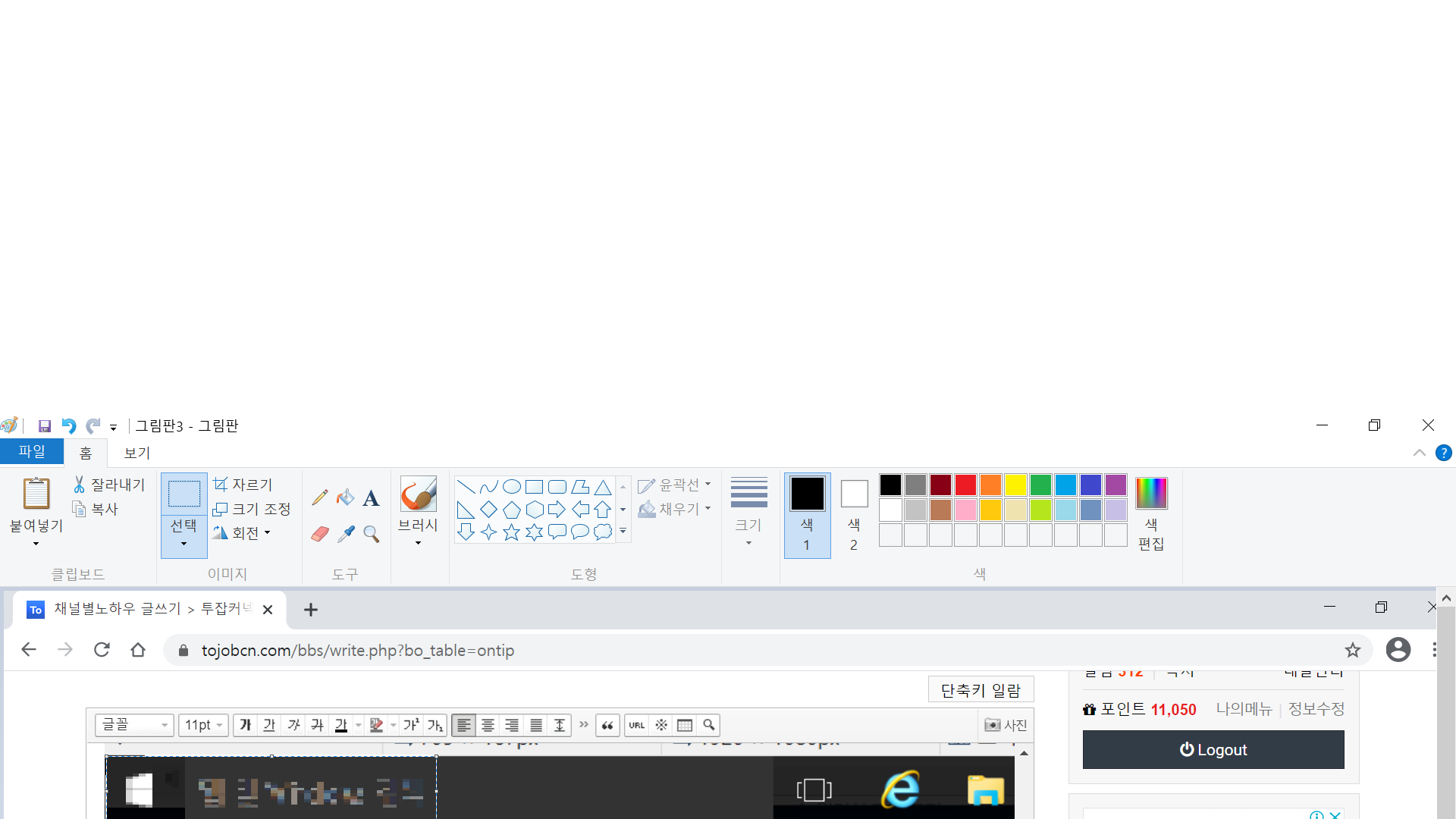Select the Text tool (A)
Screen dimensions: 1456x819
click(371, 498)
